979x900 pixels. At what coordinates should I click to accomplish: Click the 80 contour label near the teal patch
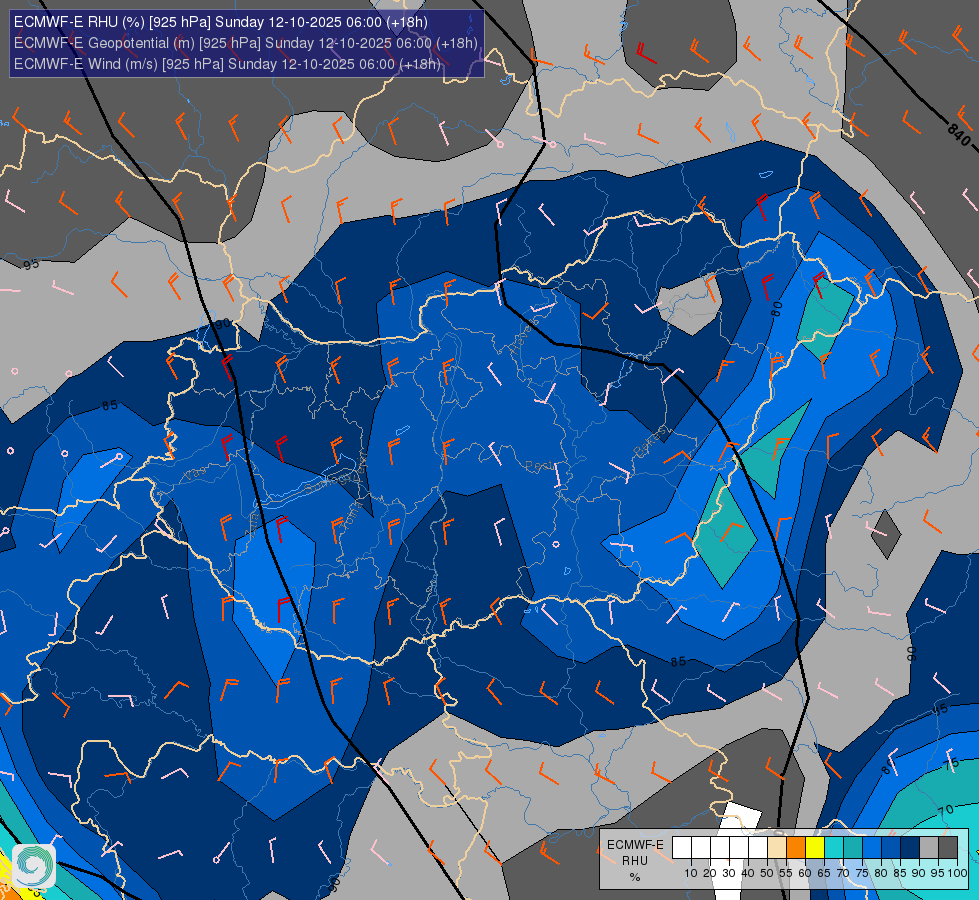pyautogui.click(x=777, y=309)
